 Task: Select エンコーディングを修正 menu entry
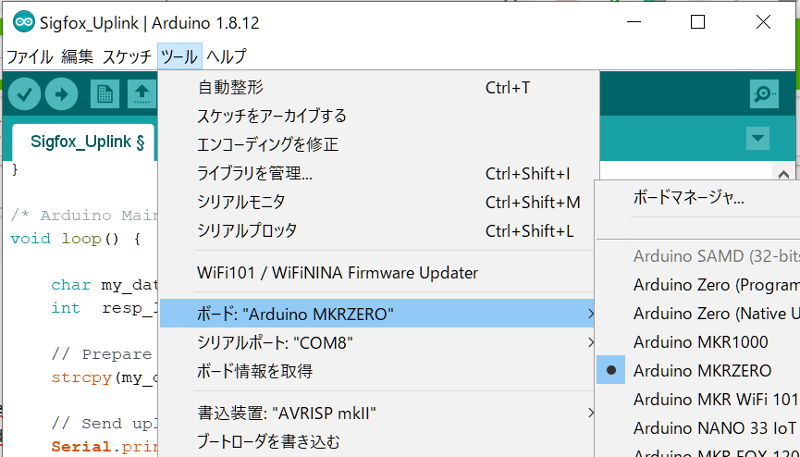378,145
